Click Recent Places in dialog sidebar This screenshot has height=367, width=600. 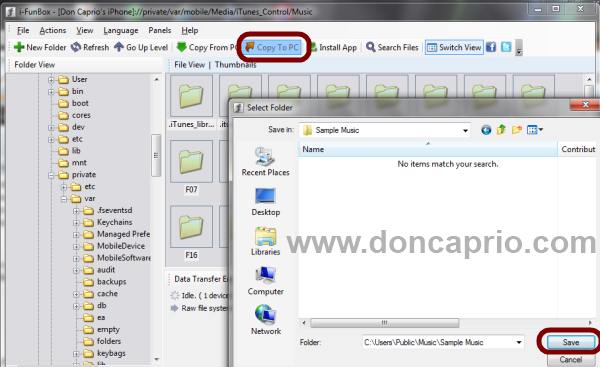(x=265, y=161)
